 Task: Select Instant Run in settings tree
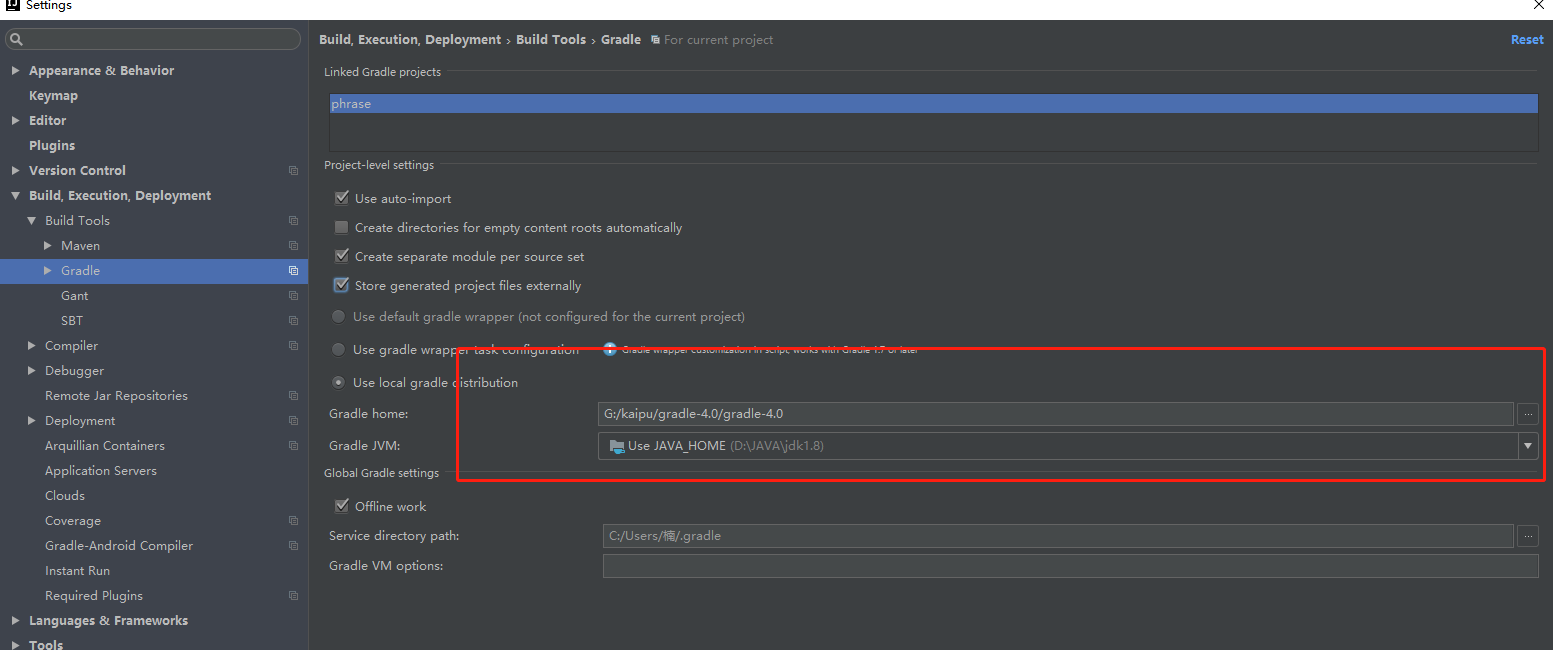77,571
